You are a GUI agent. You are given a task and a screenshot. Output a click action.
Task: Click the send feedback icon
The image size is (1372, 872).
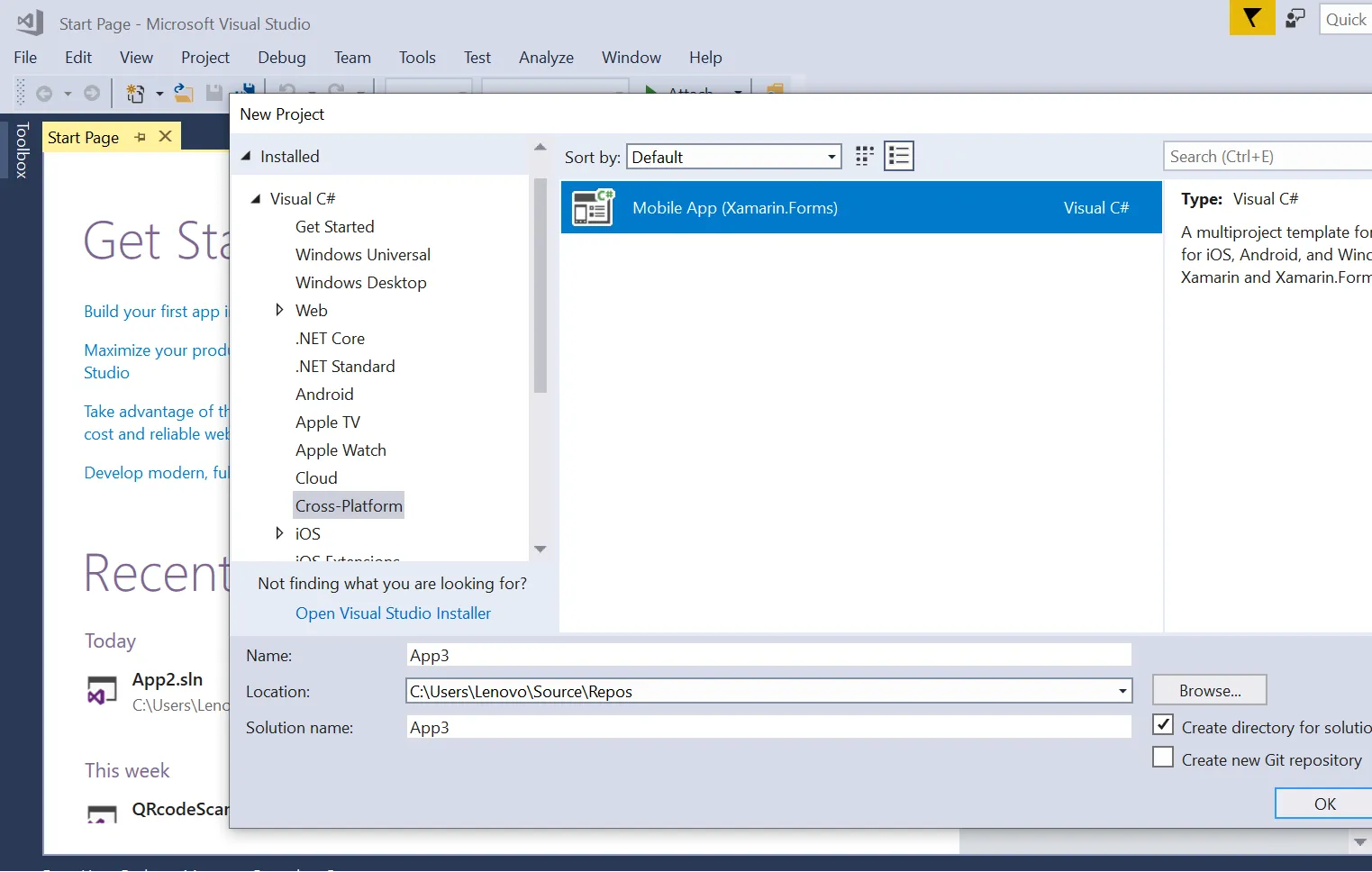click(x=1295, y=18)
